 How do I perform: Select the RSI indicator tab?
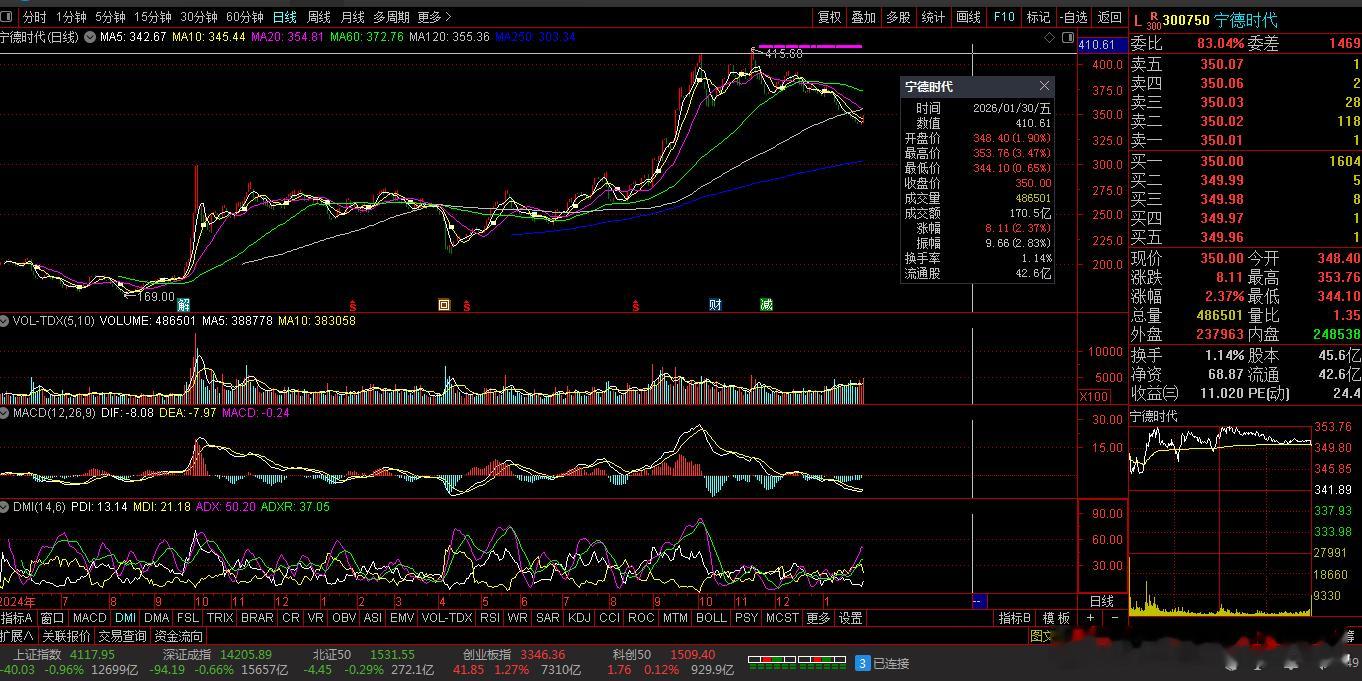tap(490, 618)
